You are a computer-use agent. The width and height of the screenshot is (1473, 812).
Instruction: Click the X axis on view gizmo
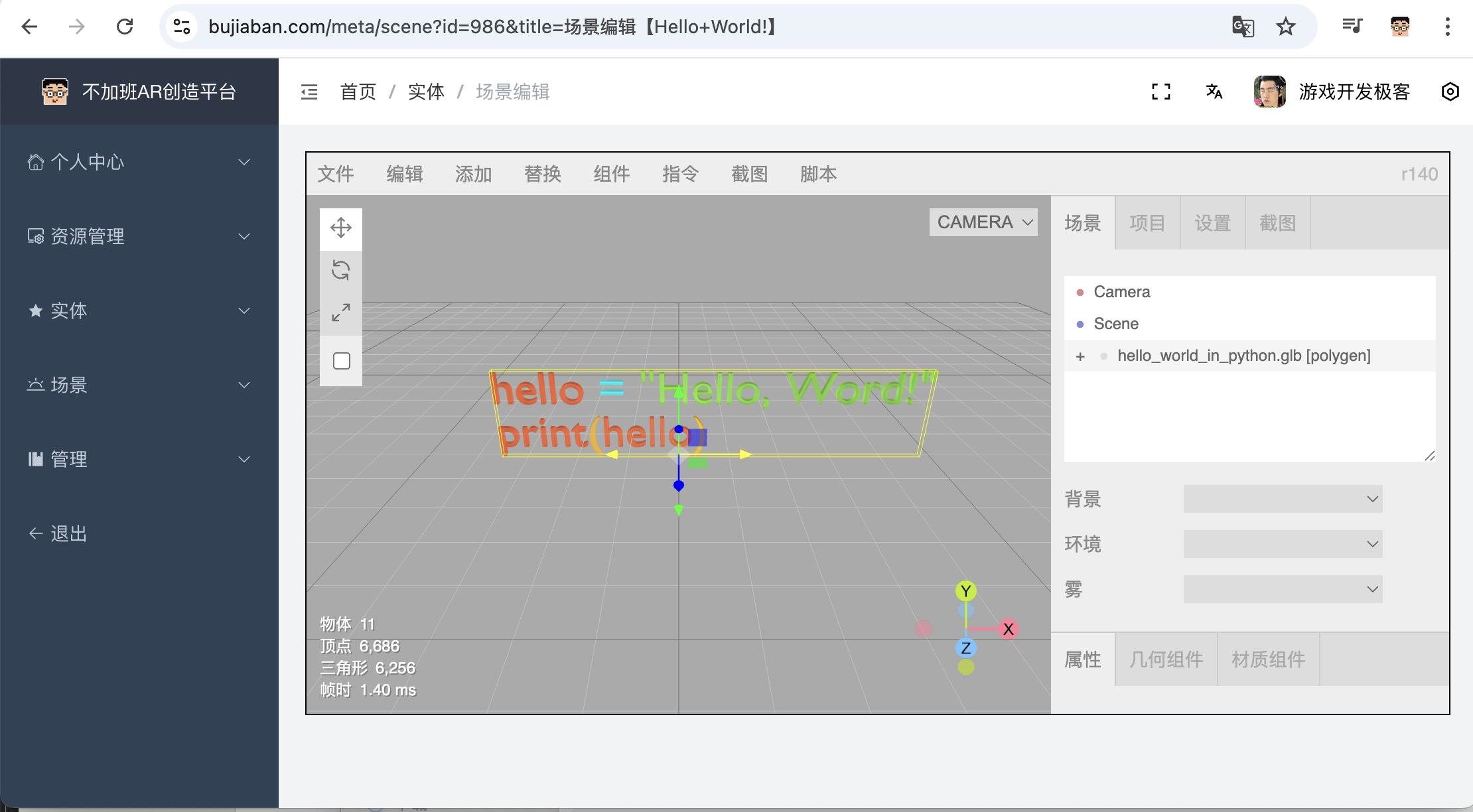coord(1009,629)
